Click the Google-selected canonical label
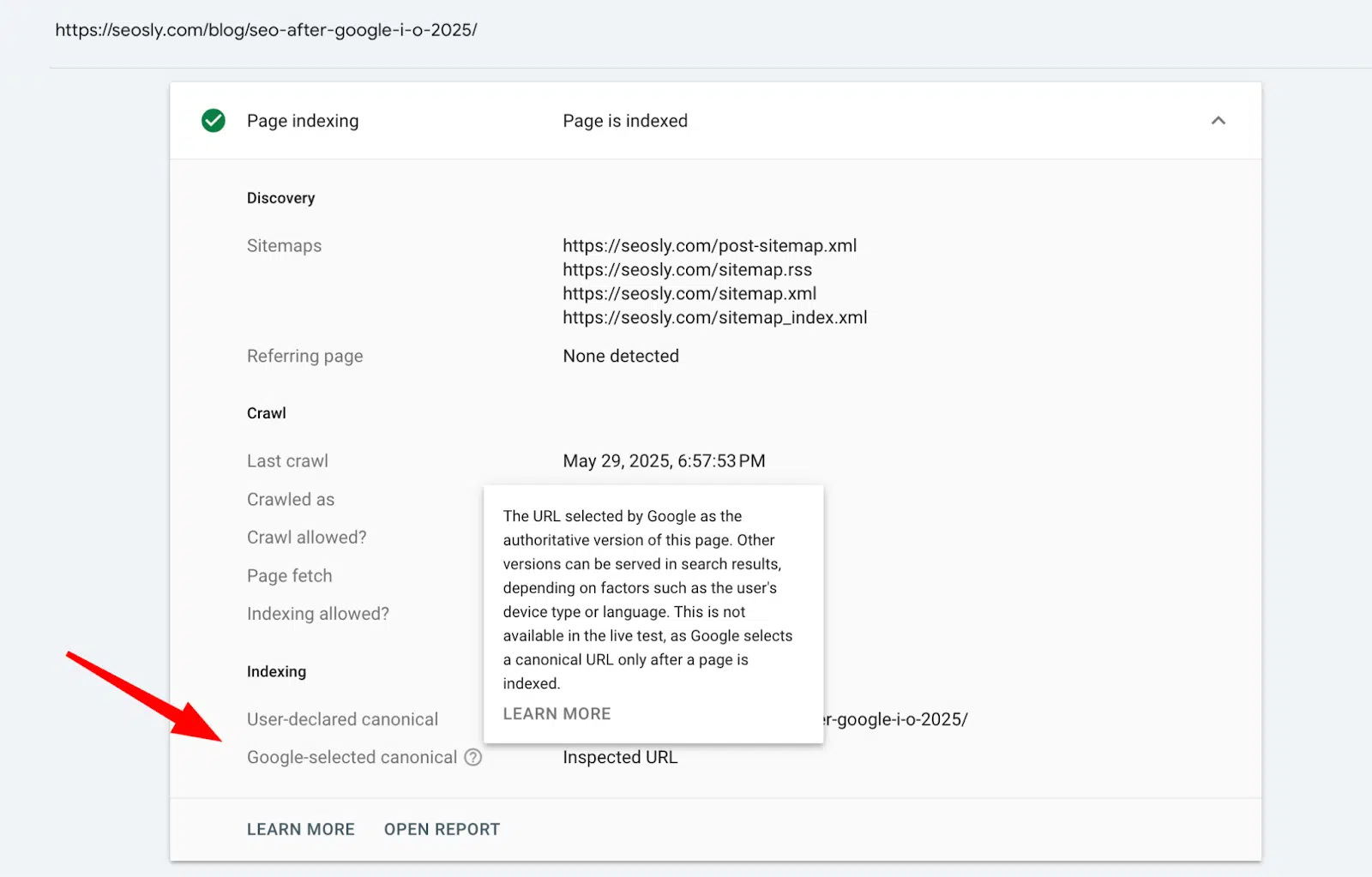 [352, 758]
